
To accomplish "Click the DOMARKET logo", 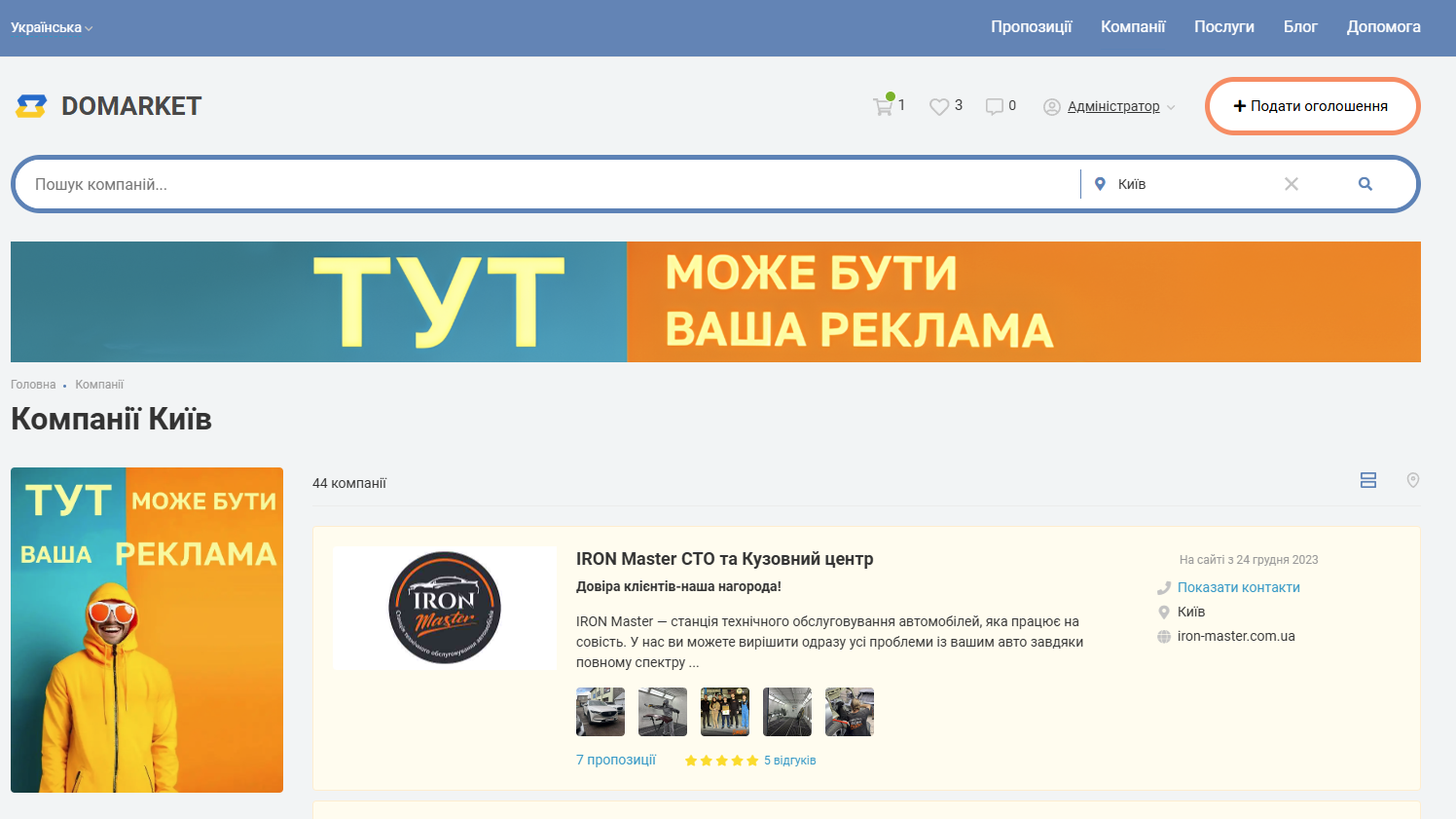I will (109, 106).
